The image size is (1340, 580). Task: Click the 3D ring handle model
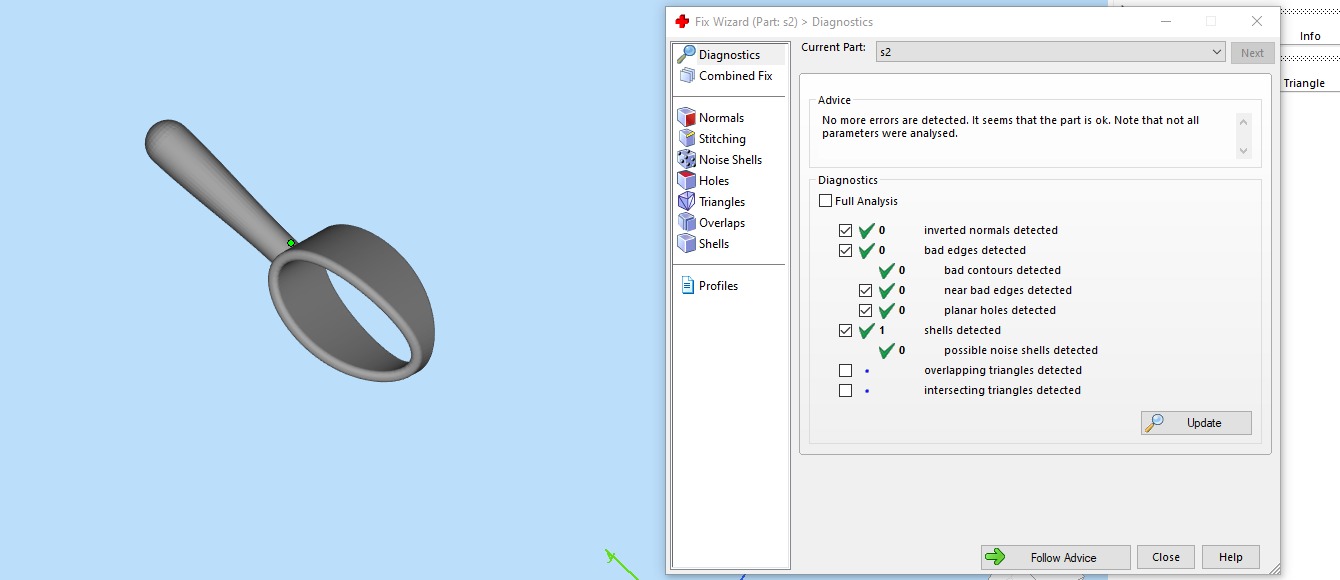tap(291, 250)
